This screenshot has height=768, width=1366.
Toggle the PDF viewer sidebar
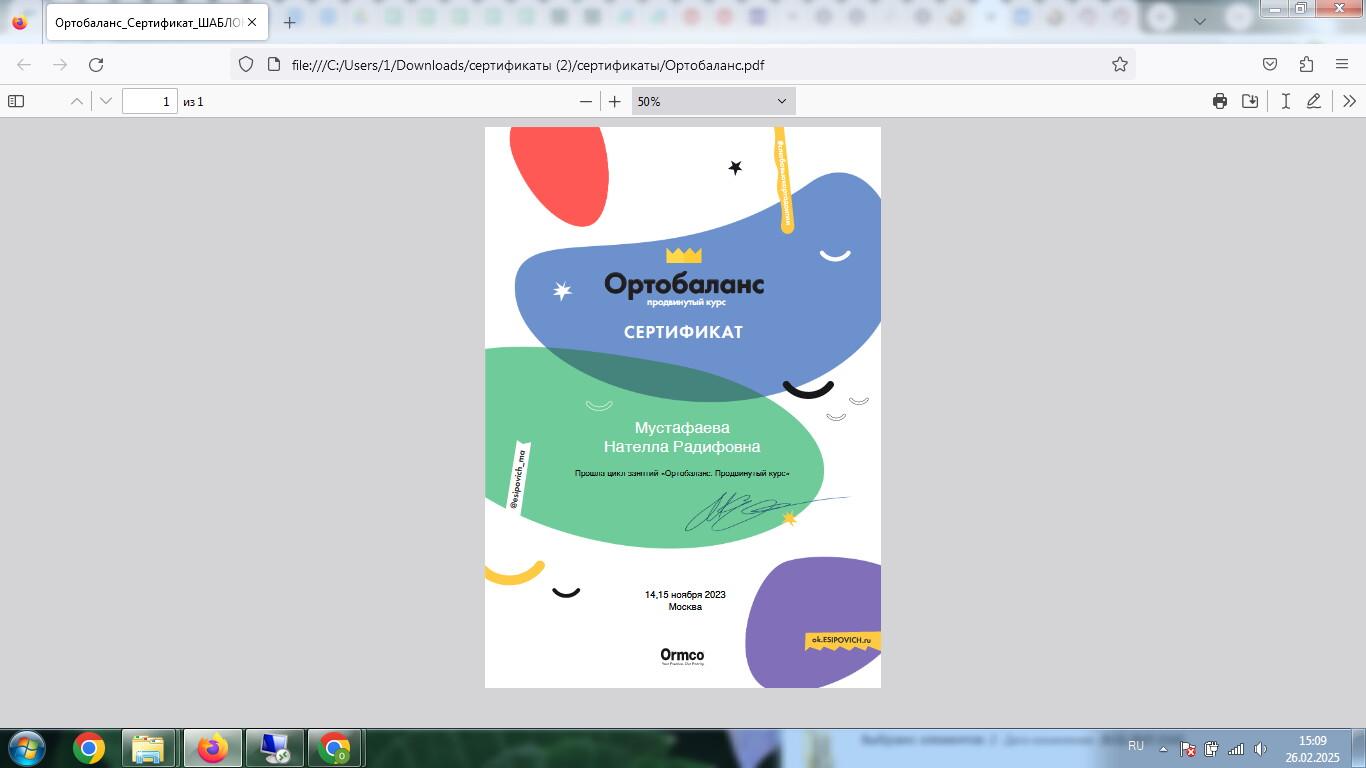pyautogui.click(x=16, y=101)
